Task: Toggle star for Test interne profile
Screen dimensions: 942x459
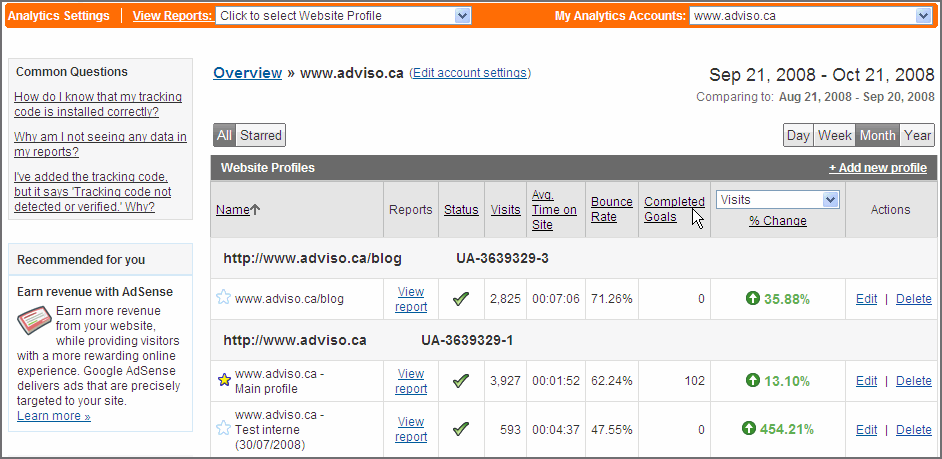Action: pyautogui.click(x=224, y=429)
